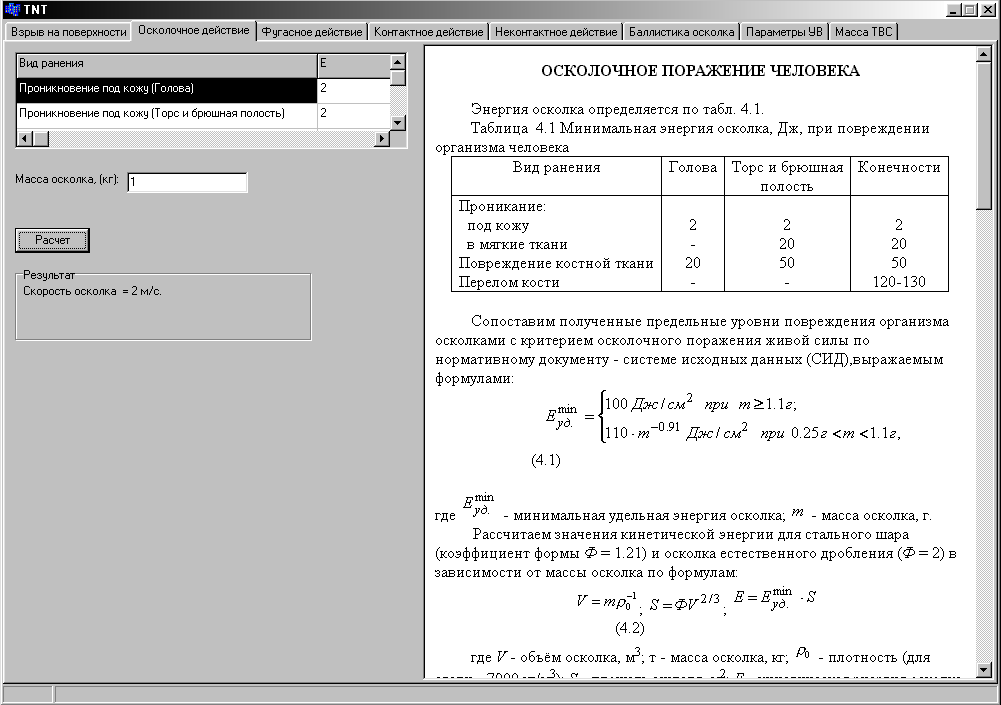Click heading ОСКОЛОЧНОЕ ПОРАЖЕНИЕ ЧЕЛОВЕКА
Viewport: 1001px width, 705px height.
(700, 71)
